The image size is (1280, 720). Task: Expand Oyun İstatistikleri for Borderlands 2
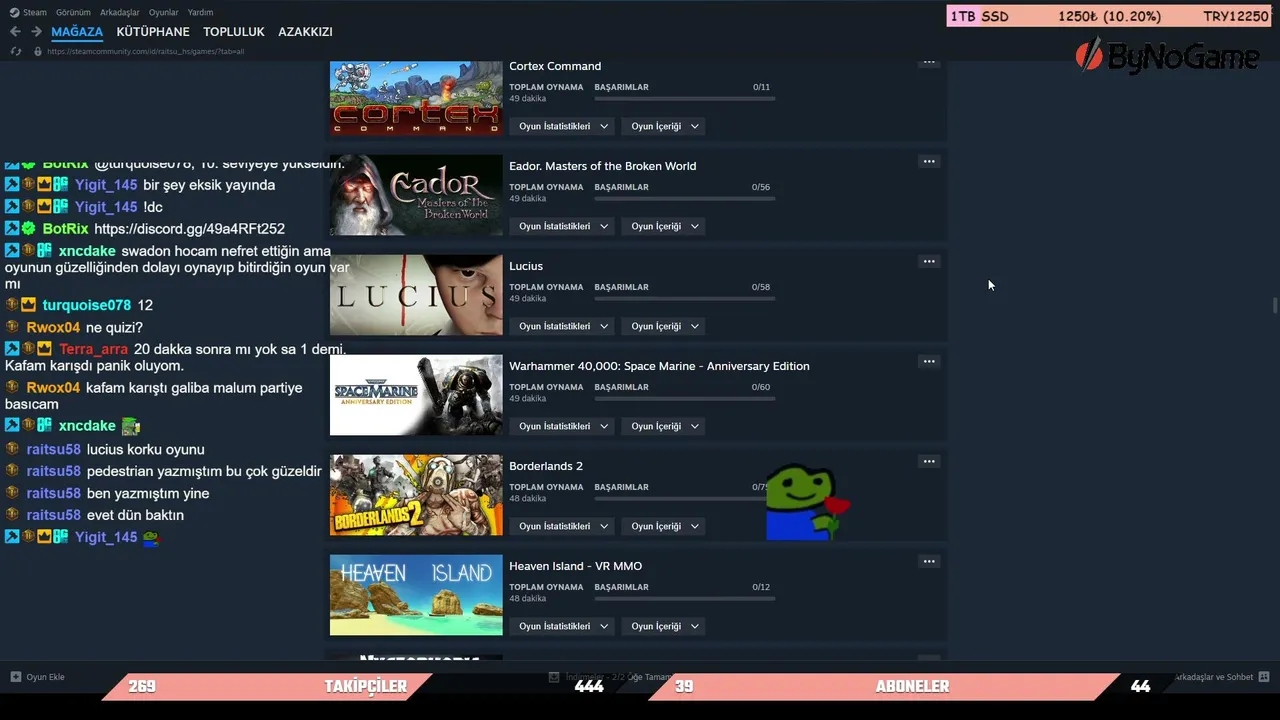tap(563, 526)
